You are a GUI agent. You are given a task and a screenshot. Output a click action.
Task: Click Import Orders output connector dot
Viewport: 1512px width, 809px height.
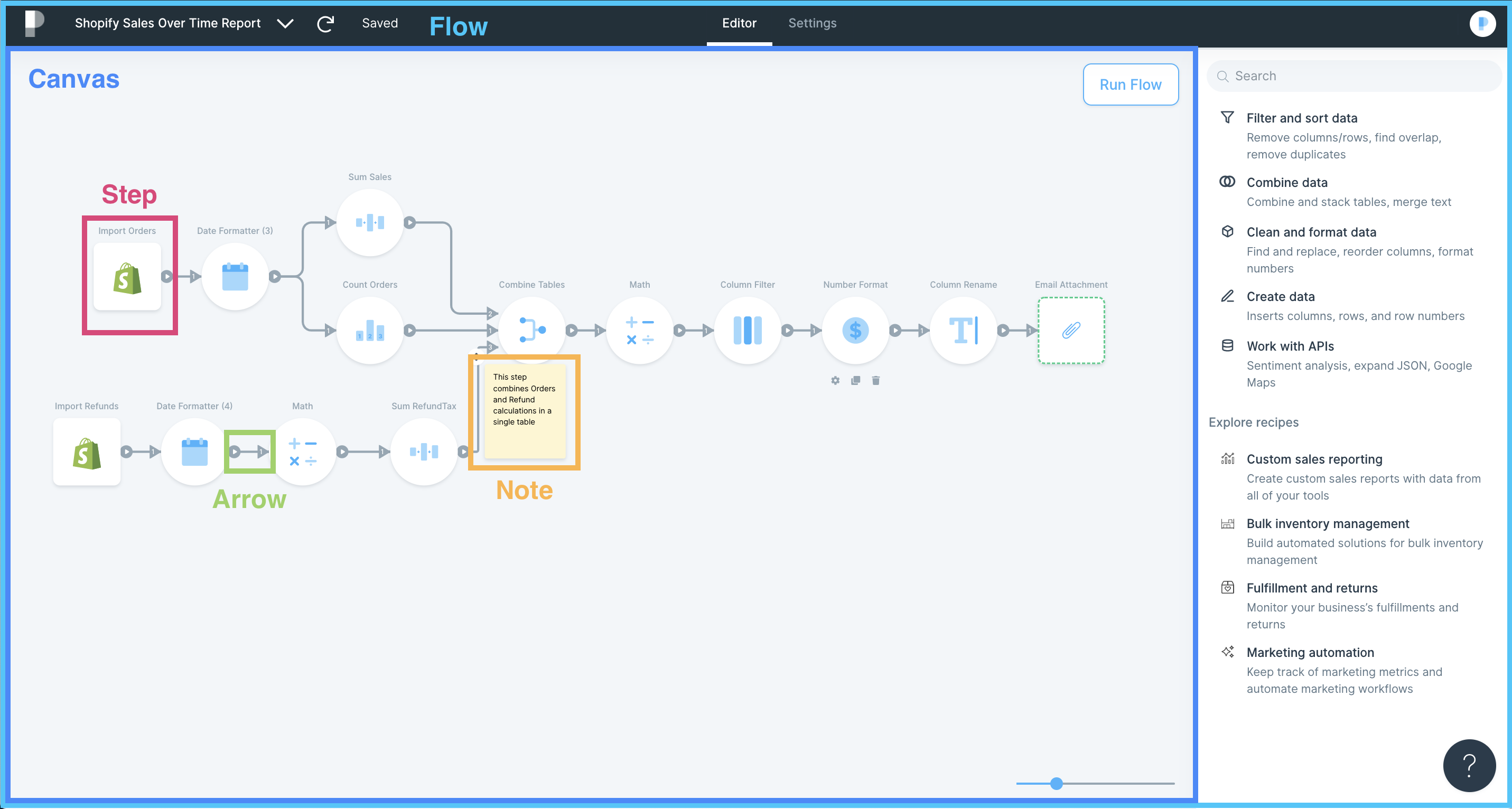[x=167, y=276]
